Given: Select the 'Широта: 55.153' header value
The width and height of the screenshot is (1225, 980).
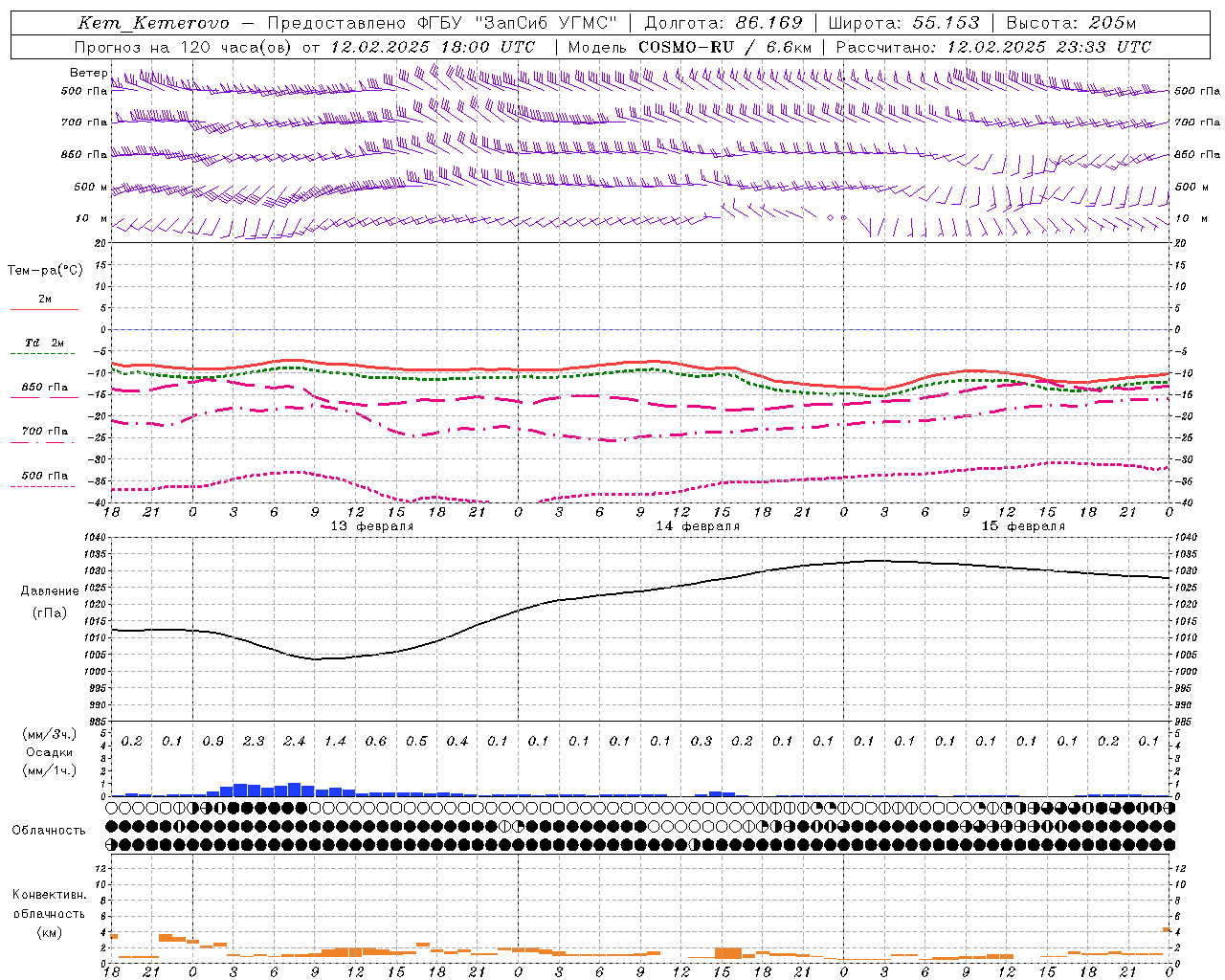Looking at the screenshot, I should (904, 23).
